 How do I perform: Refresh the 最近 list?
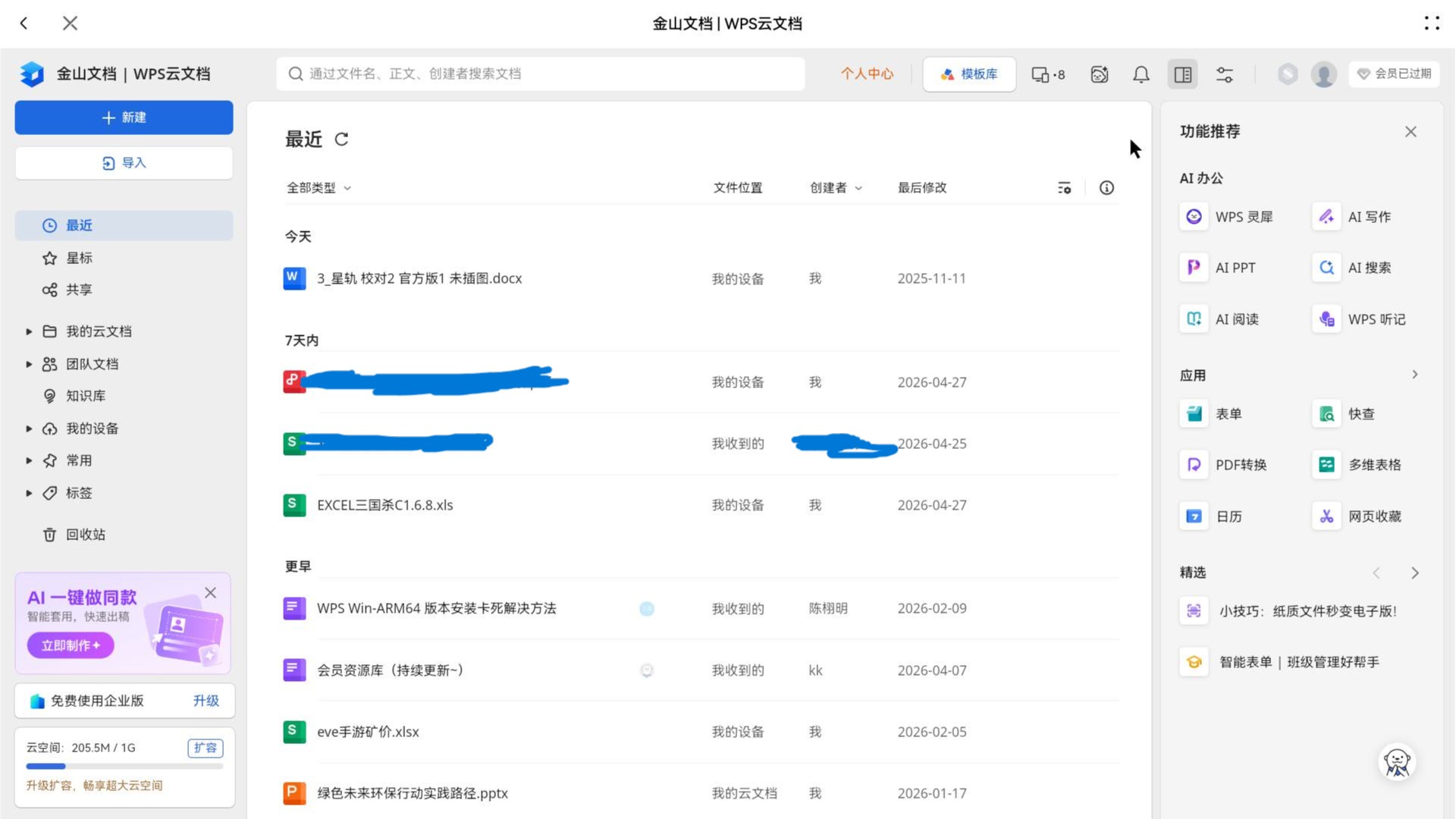[x=342, y=140]
